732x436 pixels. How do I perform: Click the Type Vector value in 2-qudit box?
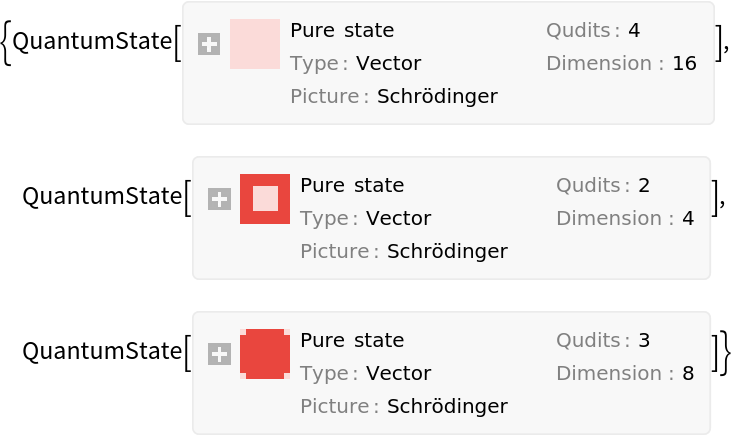398,218
